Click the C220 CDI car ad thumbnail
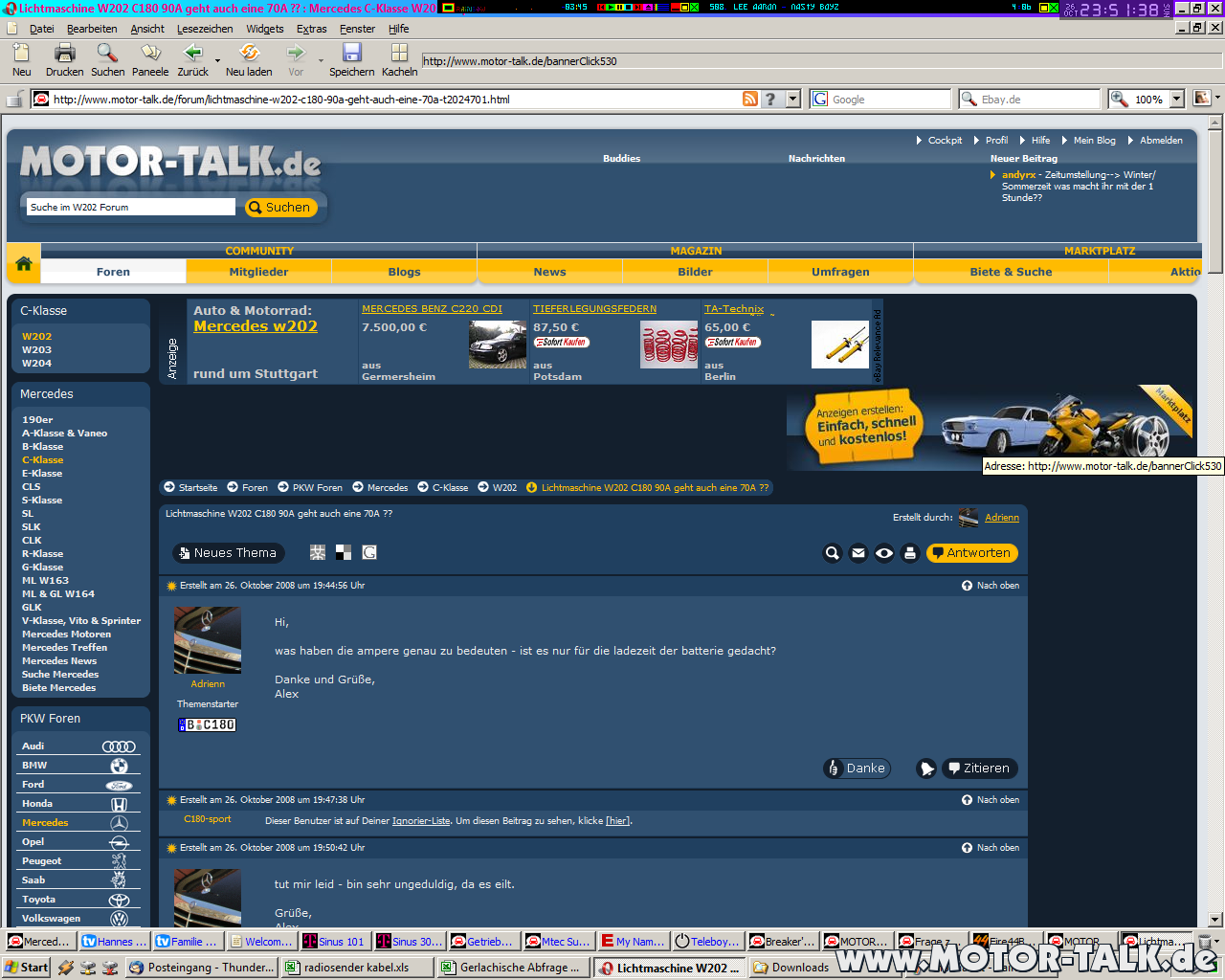The height and width of the screenshot is (980, 1225). tap(498, 345)
